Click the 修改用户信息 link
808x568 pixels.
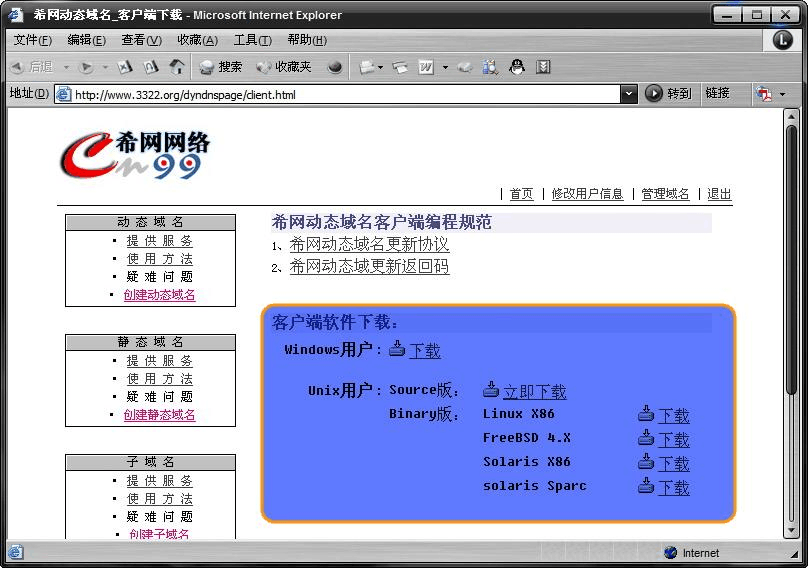[587, 194]
